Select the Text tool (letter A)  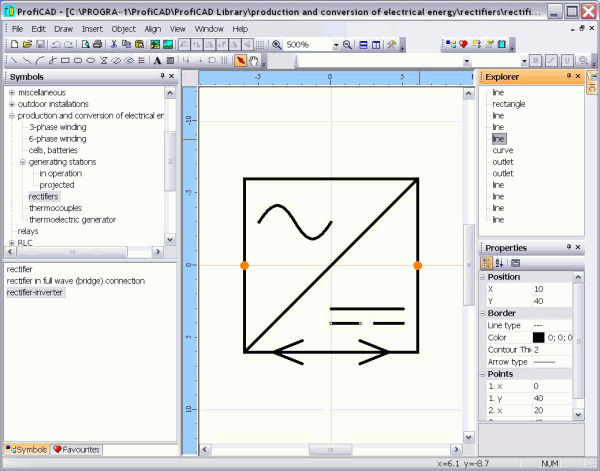point(157,60)
